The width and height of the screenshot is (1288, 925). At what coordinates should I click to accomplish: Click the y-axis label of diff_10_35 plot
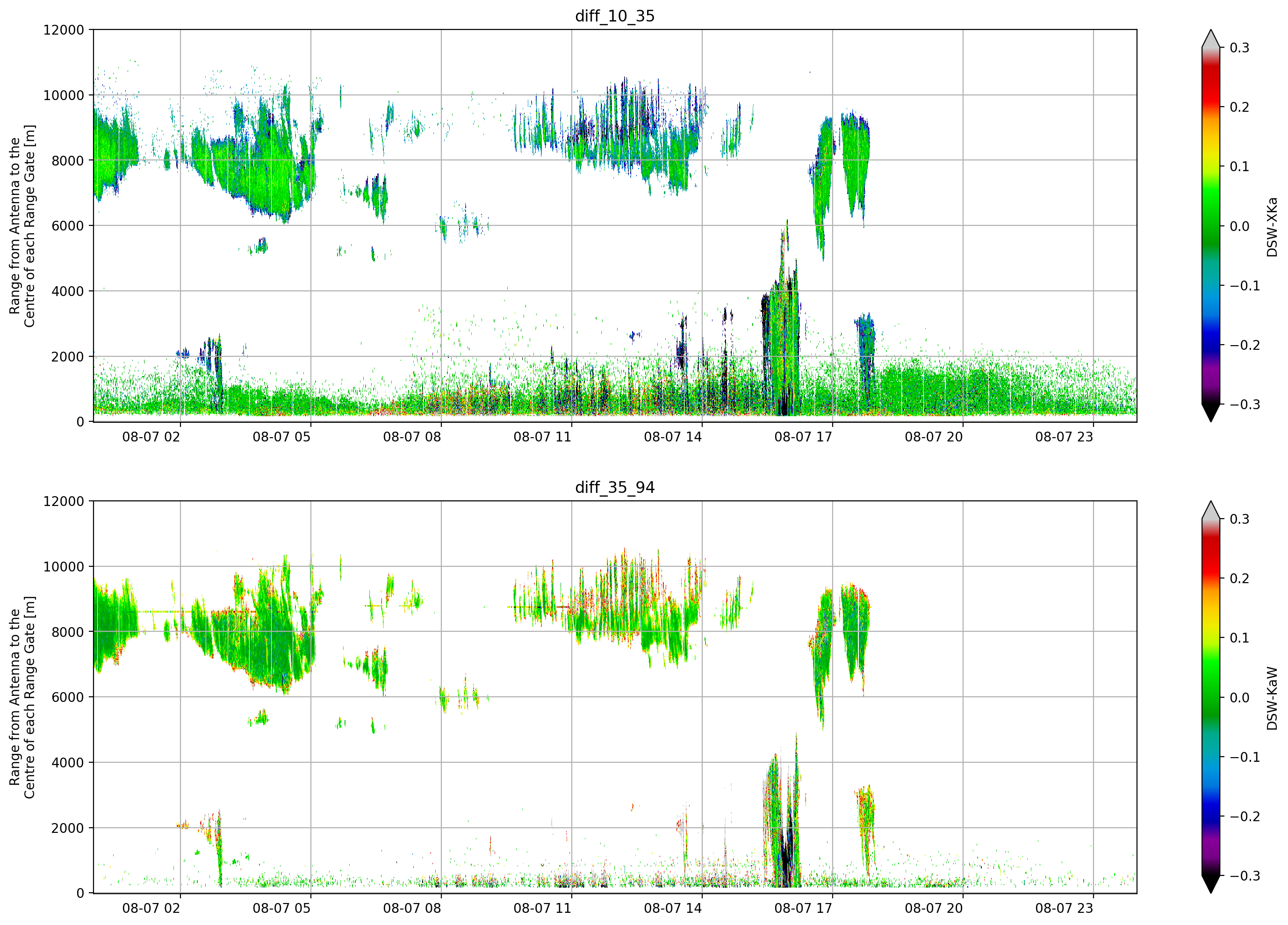(22, 226)
